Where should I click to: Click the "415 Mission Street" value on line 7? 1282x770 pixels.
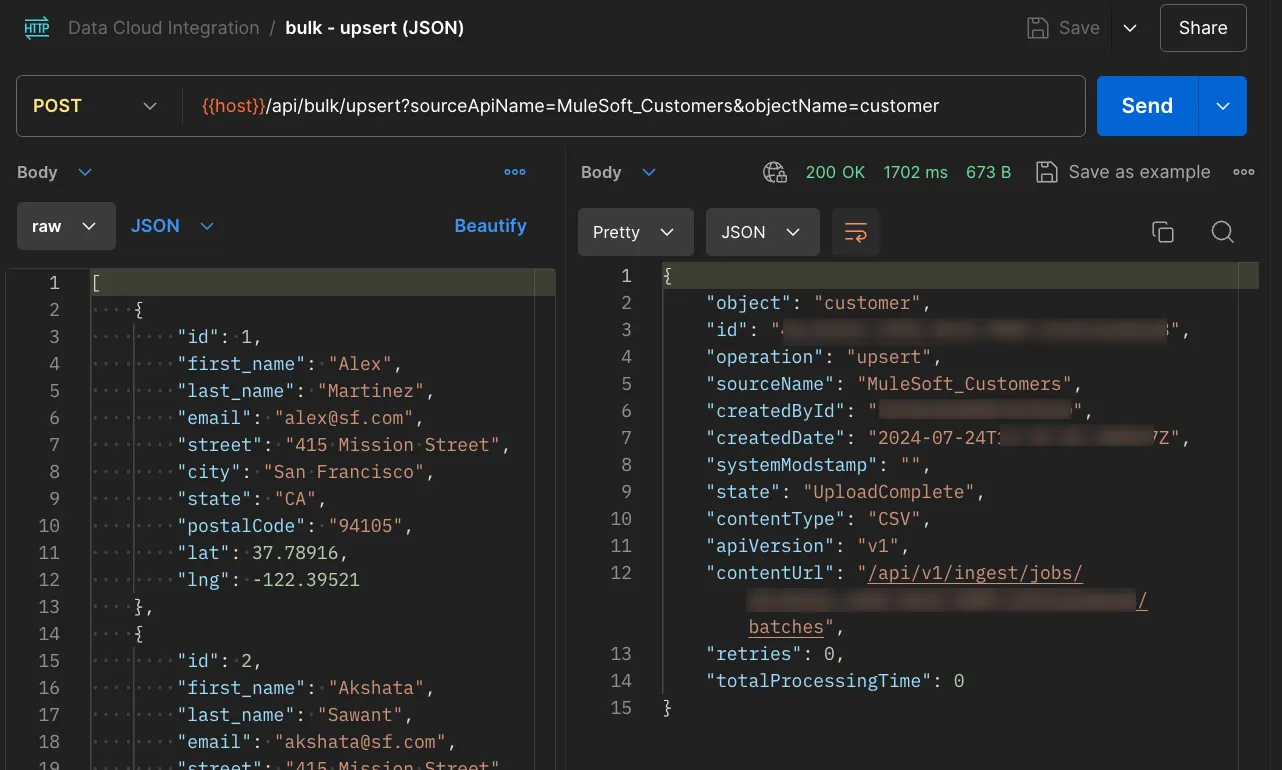click(393, 445)
